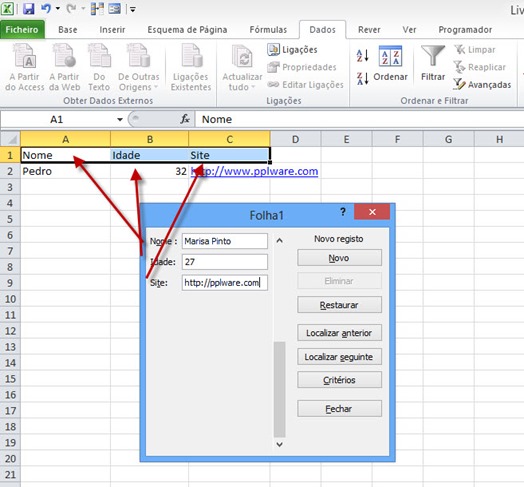Open the Ordenar sort dialog icon

click(390, 64)
